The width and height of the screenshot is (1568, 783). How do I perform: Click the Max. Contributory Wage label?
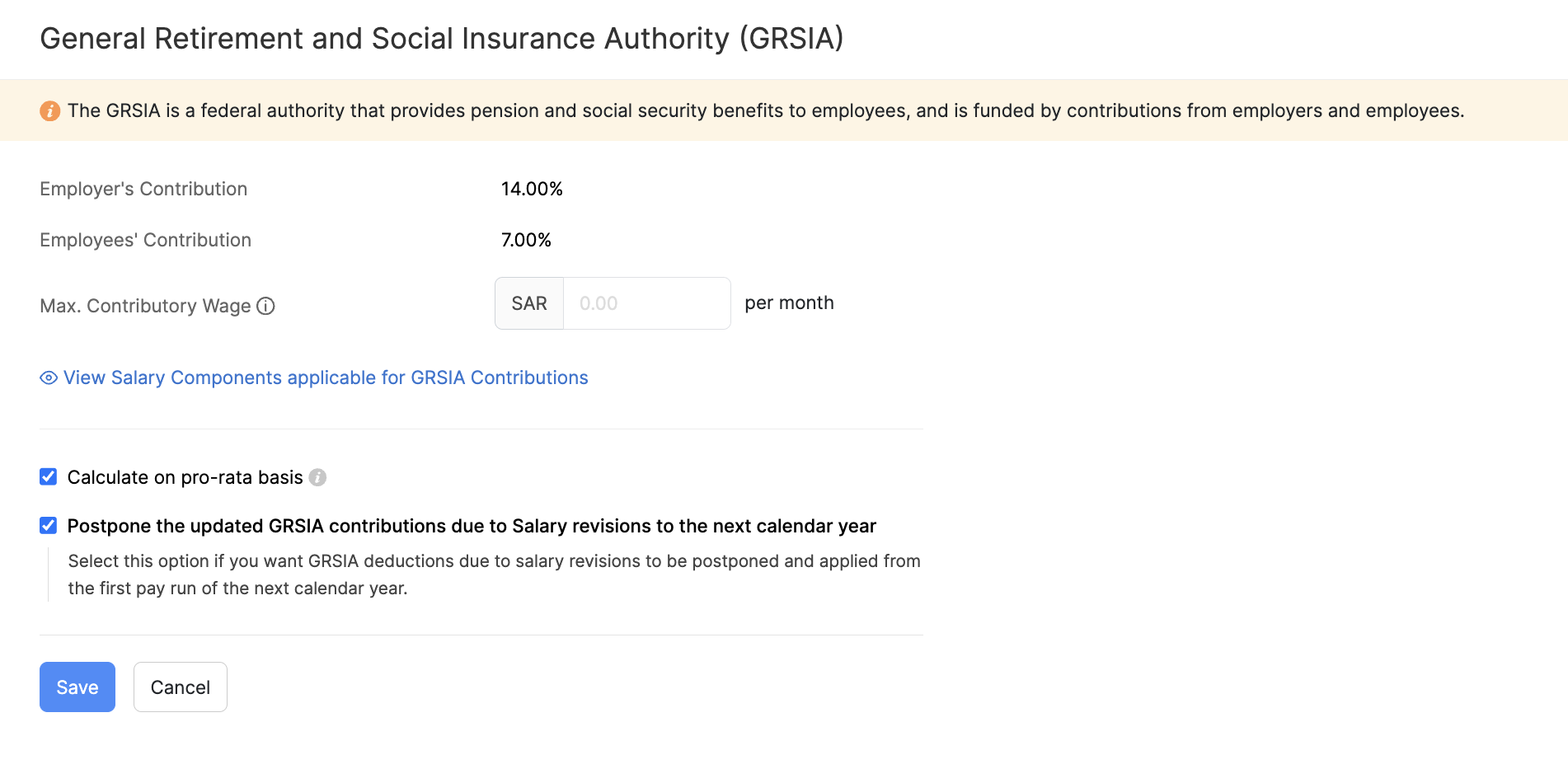click(144, 306)
